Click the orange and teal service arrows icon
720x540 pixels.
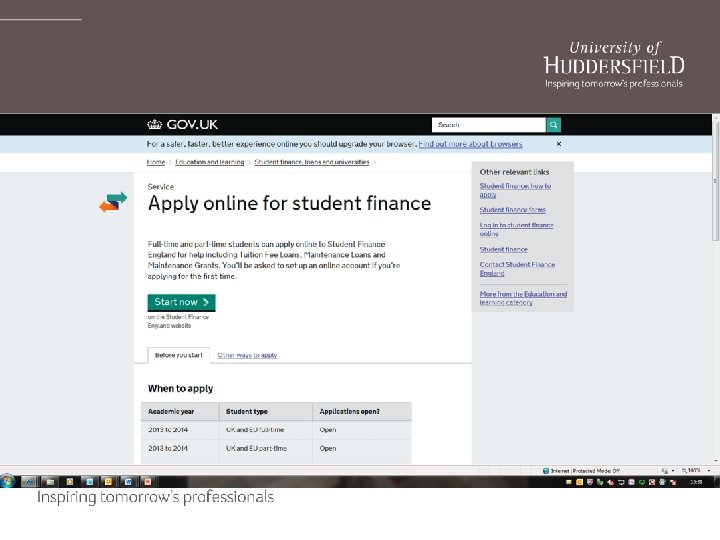[113, 202]
